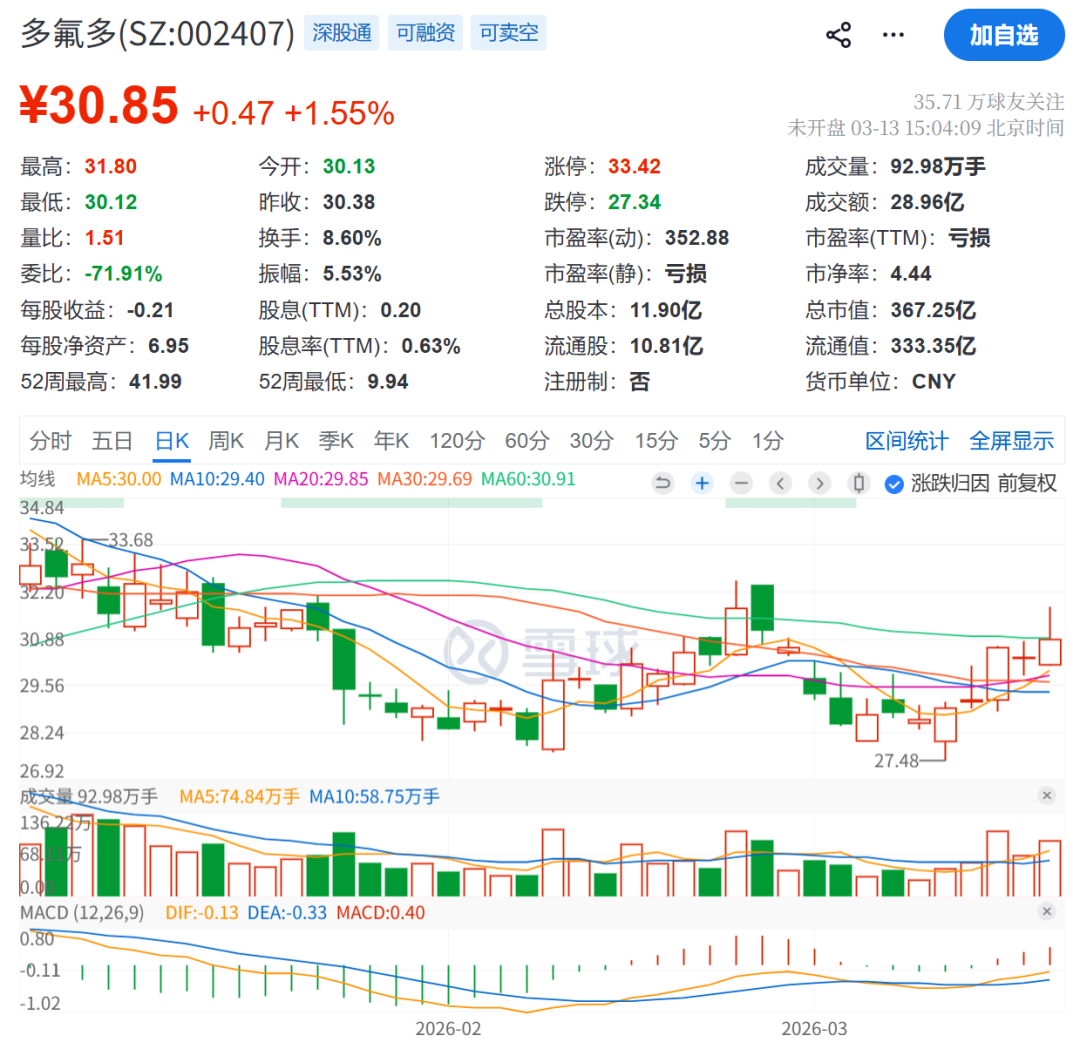Open 全屏显示 fullscreen view
This screenshot has height=1056, width=1080.
point(1011,440)
